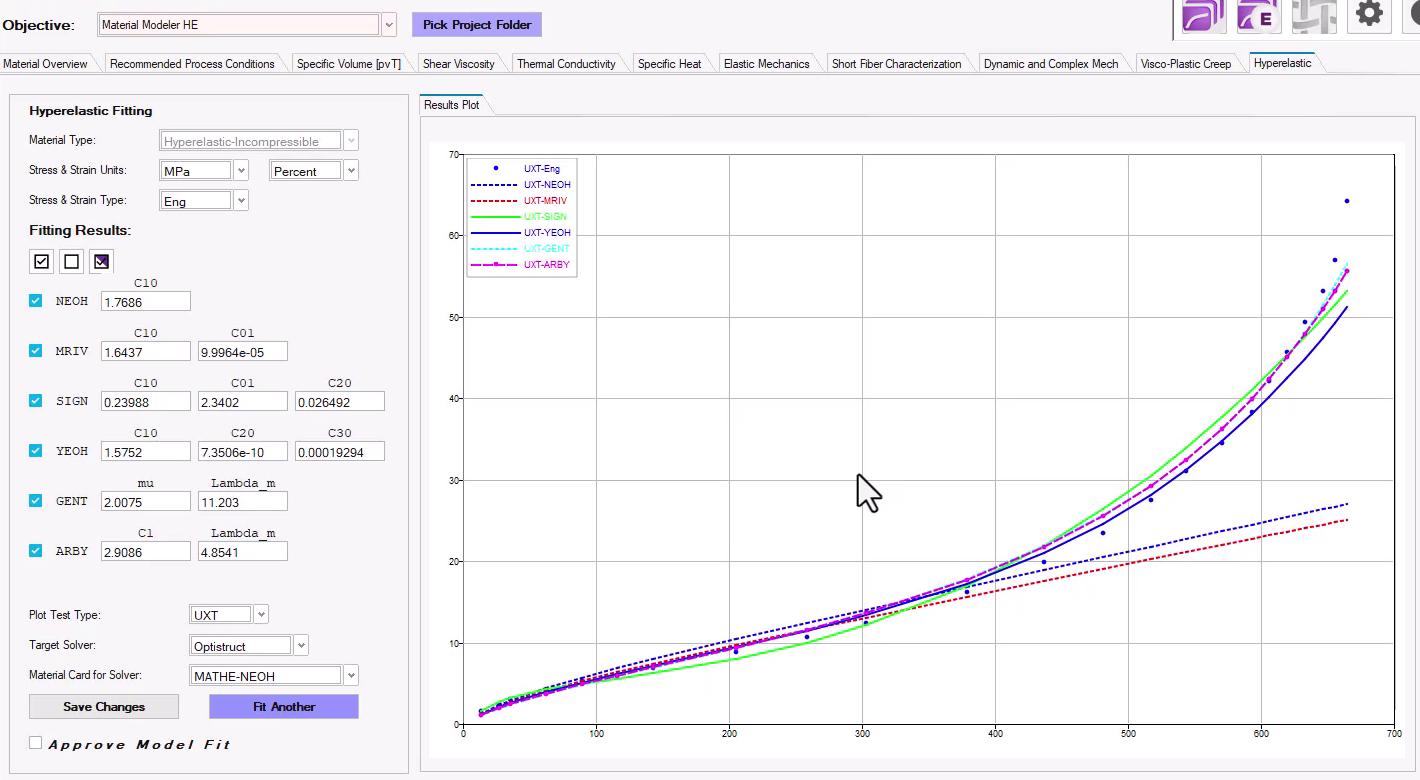The width and height of the screenshot is (1420, 780).
Task: Click the deselect-all empty box icon
Action: click(71, 261)
